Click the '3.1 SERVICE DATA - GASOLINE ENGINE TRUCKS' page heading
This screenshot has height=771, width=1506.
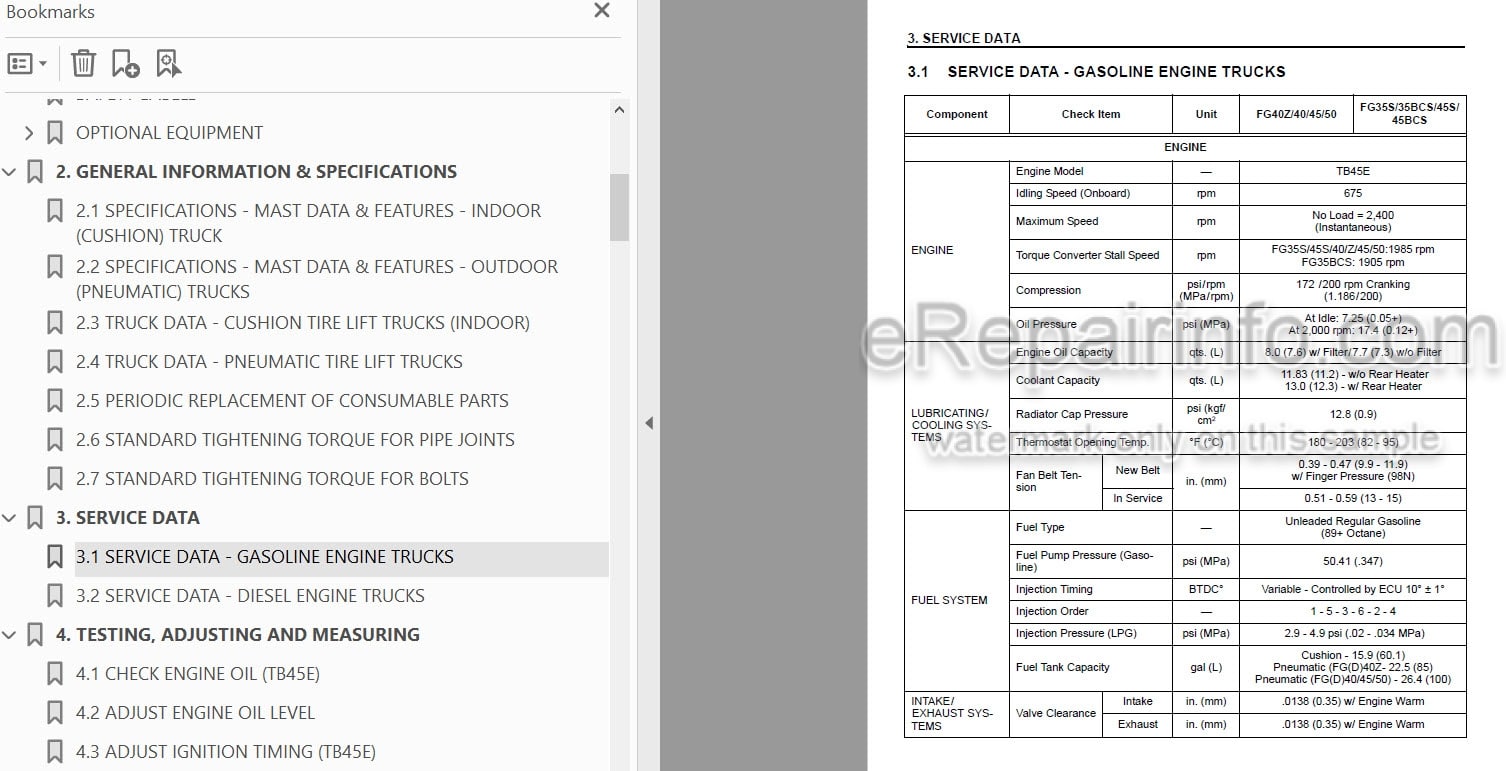(1096, 72)
